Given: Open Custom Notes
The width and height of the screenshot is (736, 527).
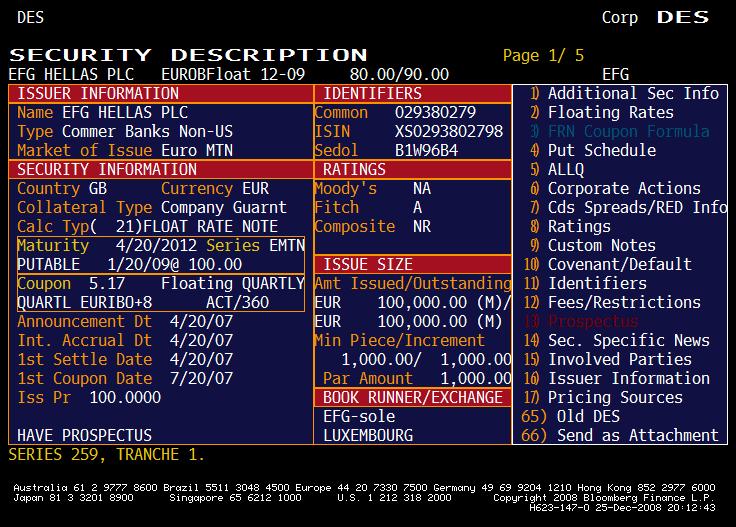Looking at the screenshot, I should tap(593, 245).
